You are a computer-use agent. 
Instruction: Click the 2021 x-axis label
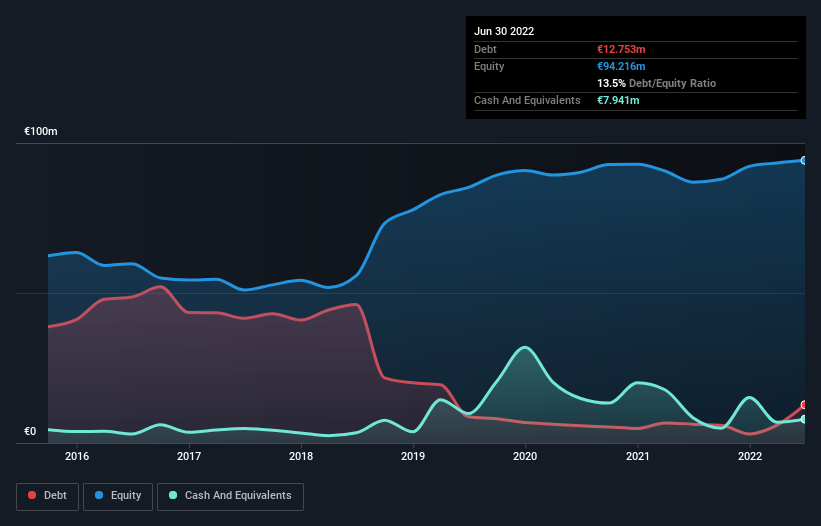[x=638, y=456]
